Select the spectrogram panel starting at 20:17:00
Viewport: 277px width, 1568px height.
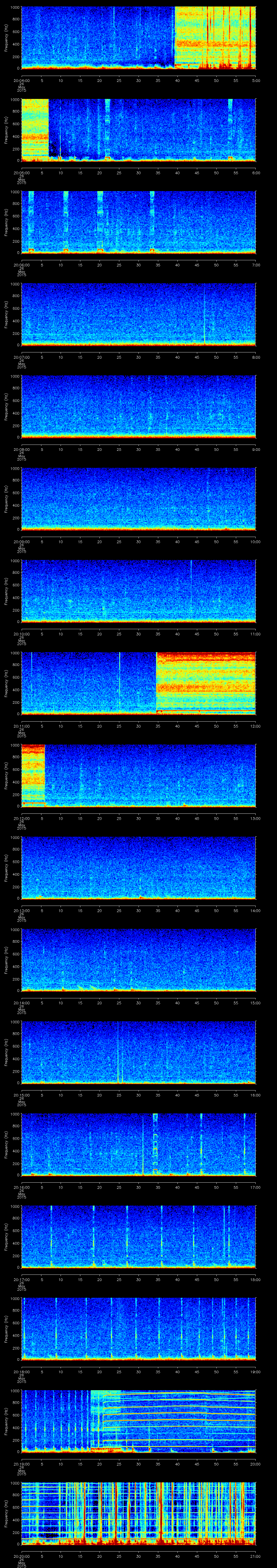coord(139,1237)
